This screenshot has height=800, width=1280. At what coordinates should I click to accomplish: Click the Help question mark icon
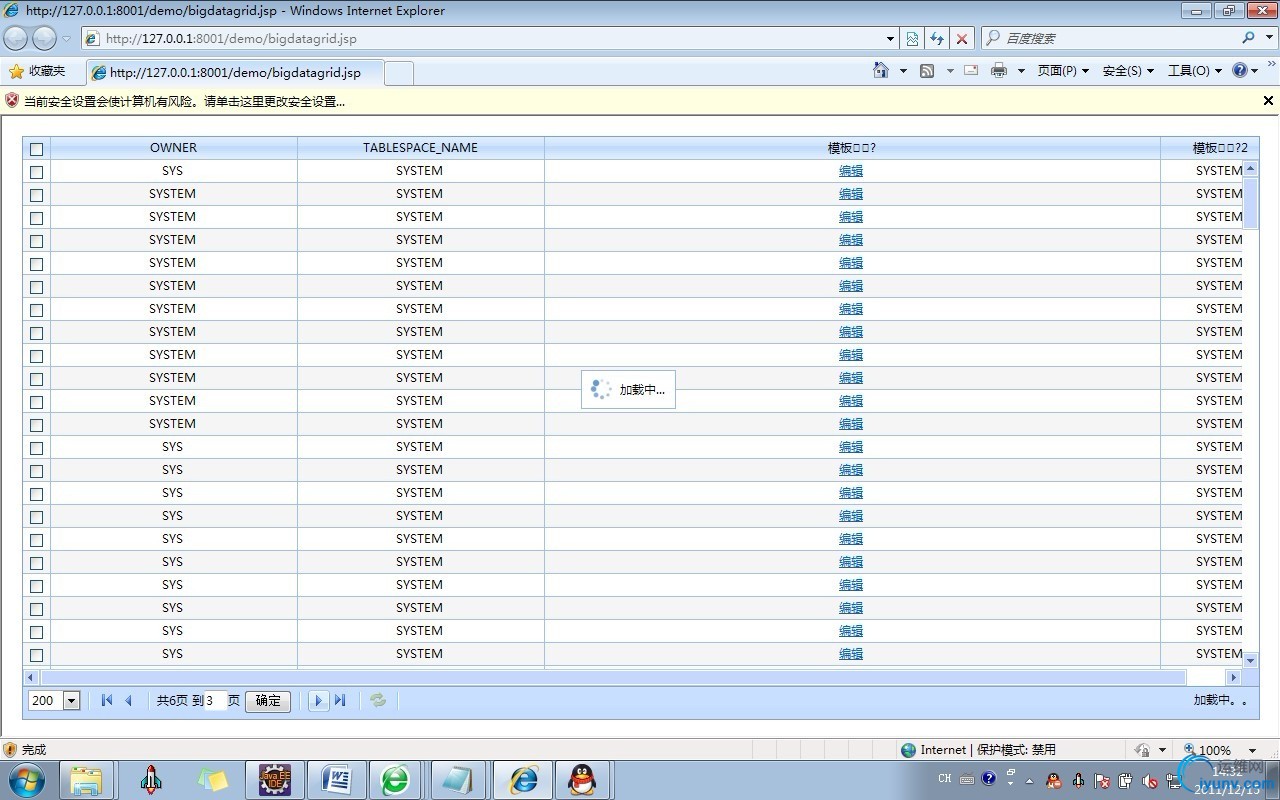(1240, 70)
